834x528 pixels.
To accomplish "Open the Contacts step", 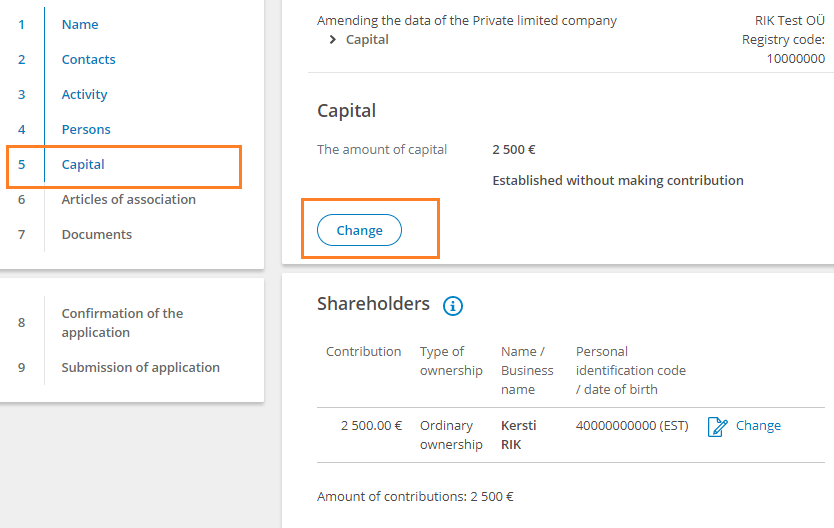I will pyautogui.click(x=88, y=60).
